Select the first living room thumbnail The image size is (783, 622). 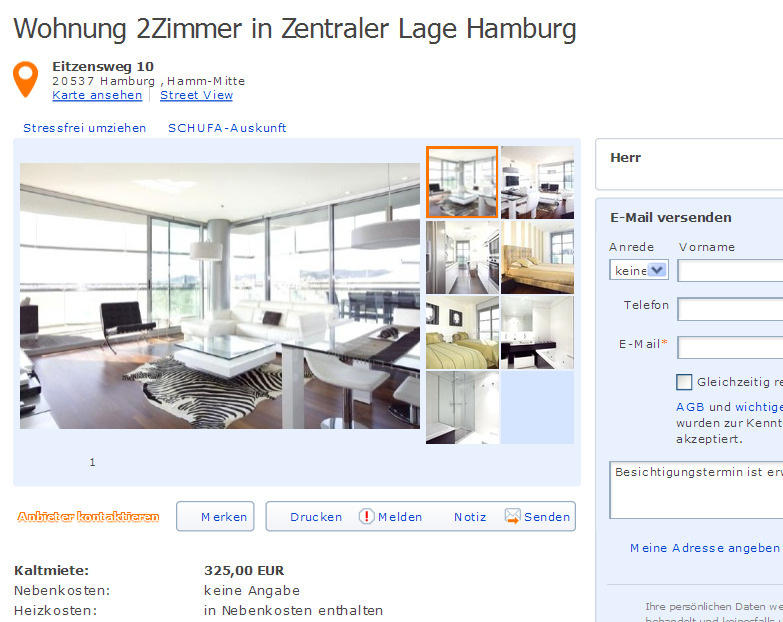[x=462, y=182]
